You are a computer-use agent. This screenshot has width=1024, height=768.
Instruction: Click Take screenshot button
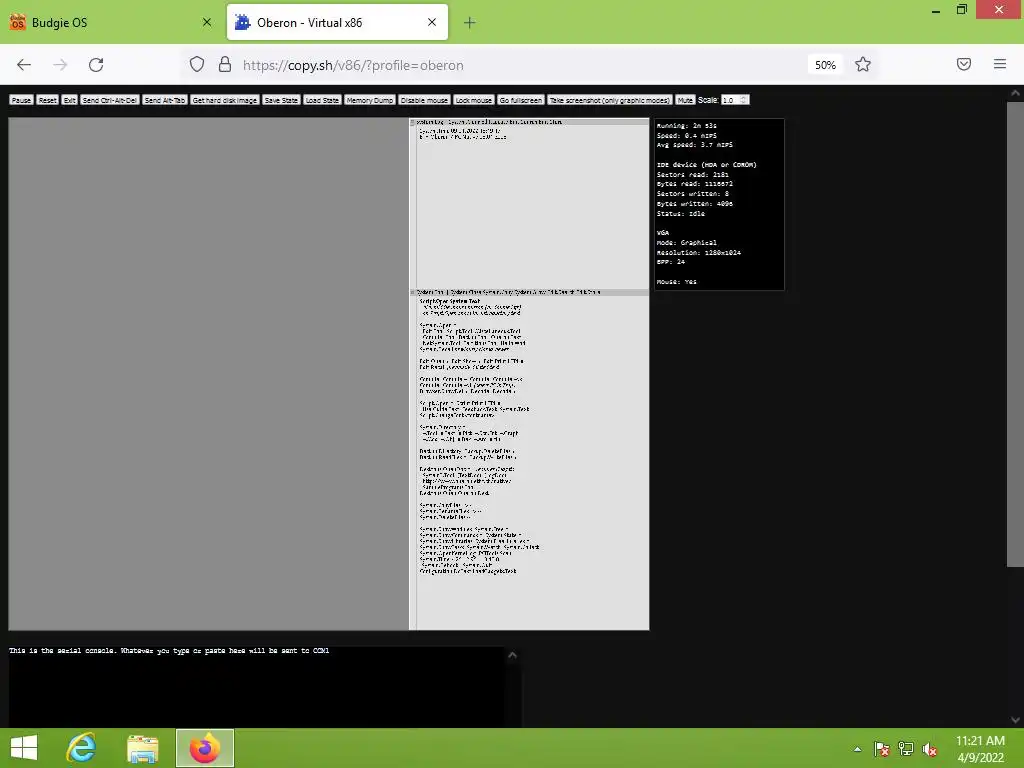[x=610, y=100]
